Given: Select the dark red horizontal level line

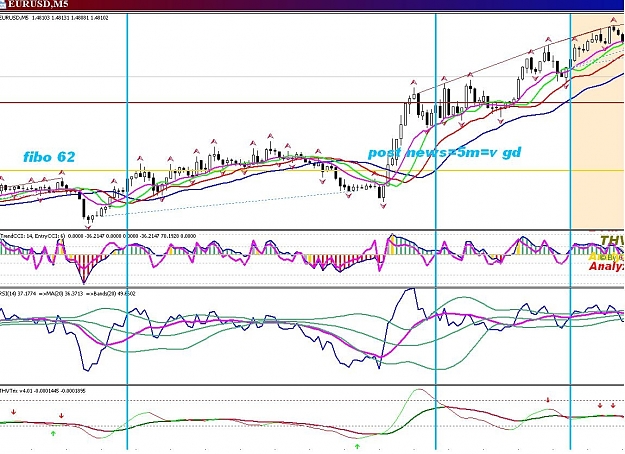Looking at the screenshot, I should click(x=312, y=103).
